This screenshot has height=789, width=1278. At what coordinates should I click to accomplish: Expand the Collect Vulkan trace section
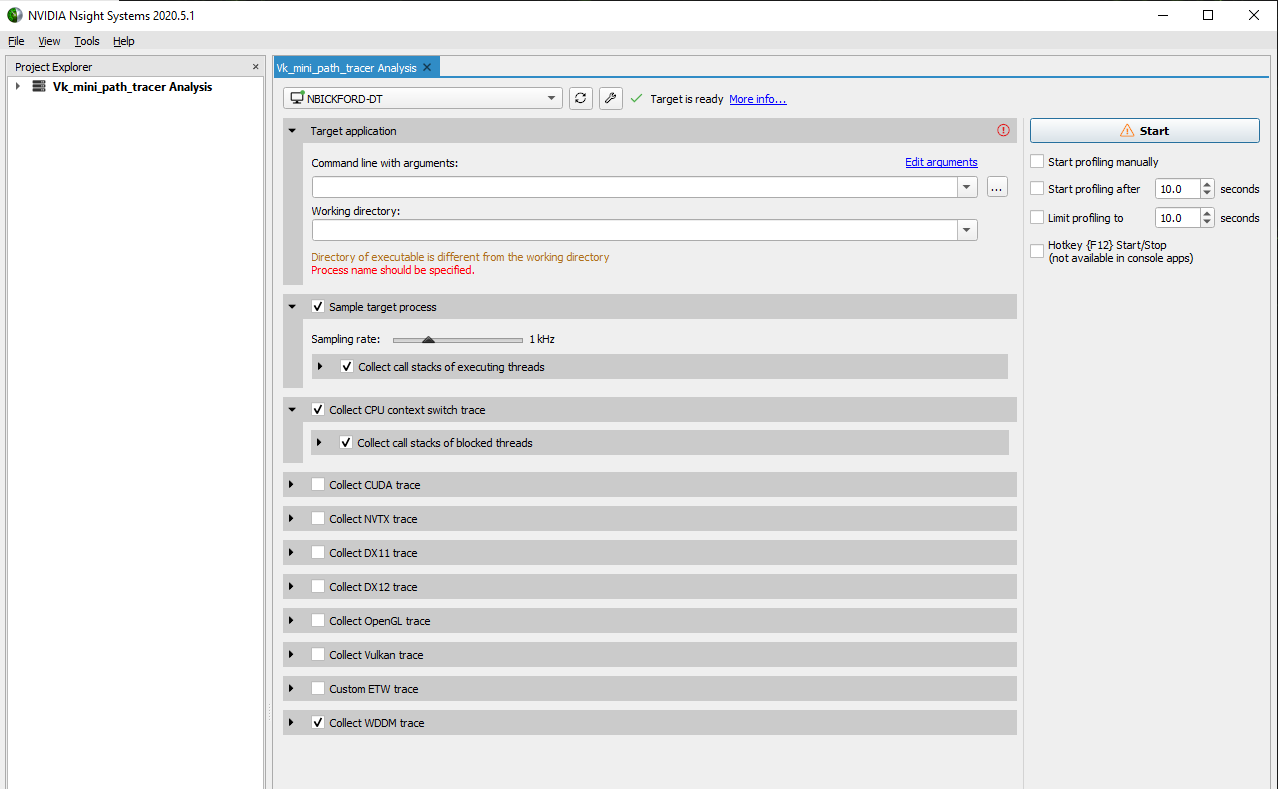point(292,654)
